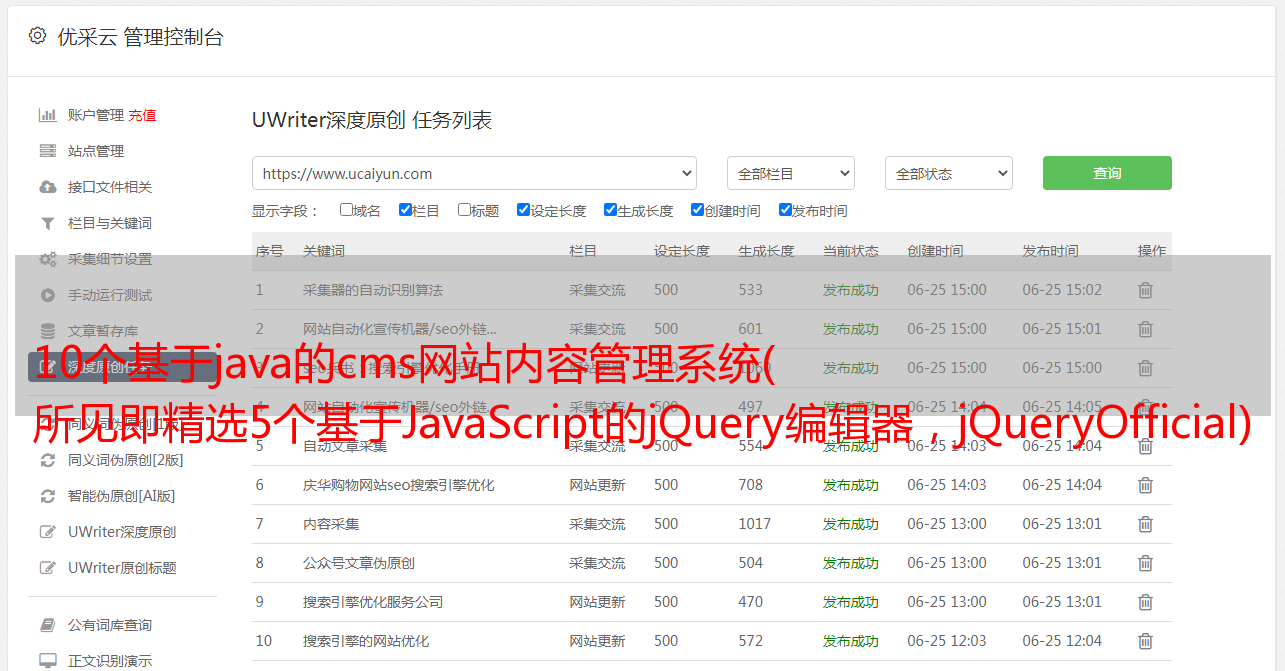Toggle the 生成长度 field checkbox

[610, 210]
